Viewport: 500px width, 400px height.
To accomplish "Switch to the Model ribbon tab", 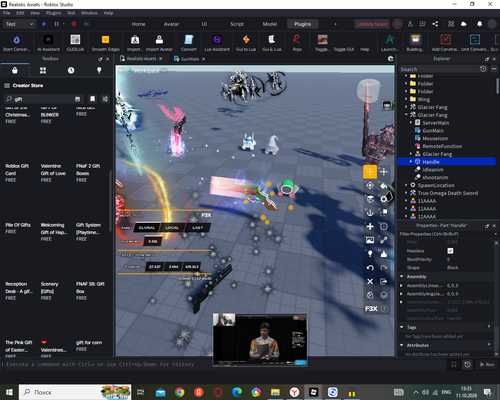I will (x=270, y=24).
